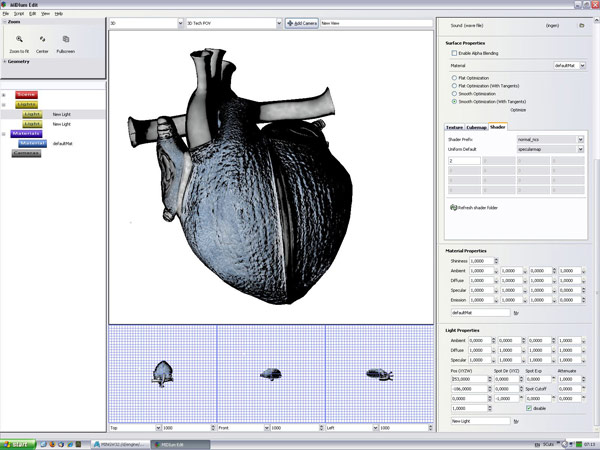Collapse the Materials tree node
The height and width of the screenshot is (450, 600).
4,134
